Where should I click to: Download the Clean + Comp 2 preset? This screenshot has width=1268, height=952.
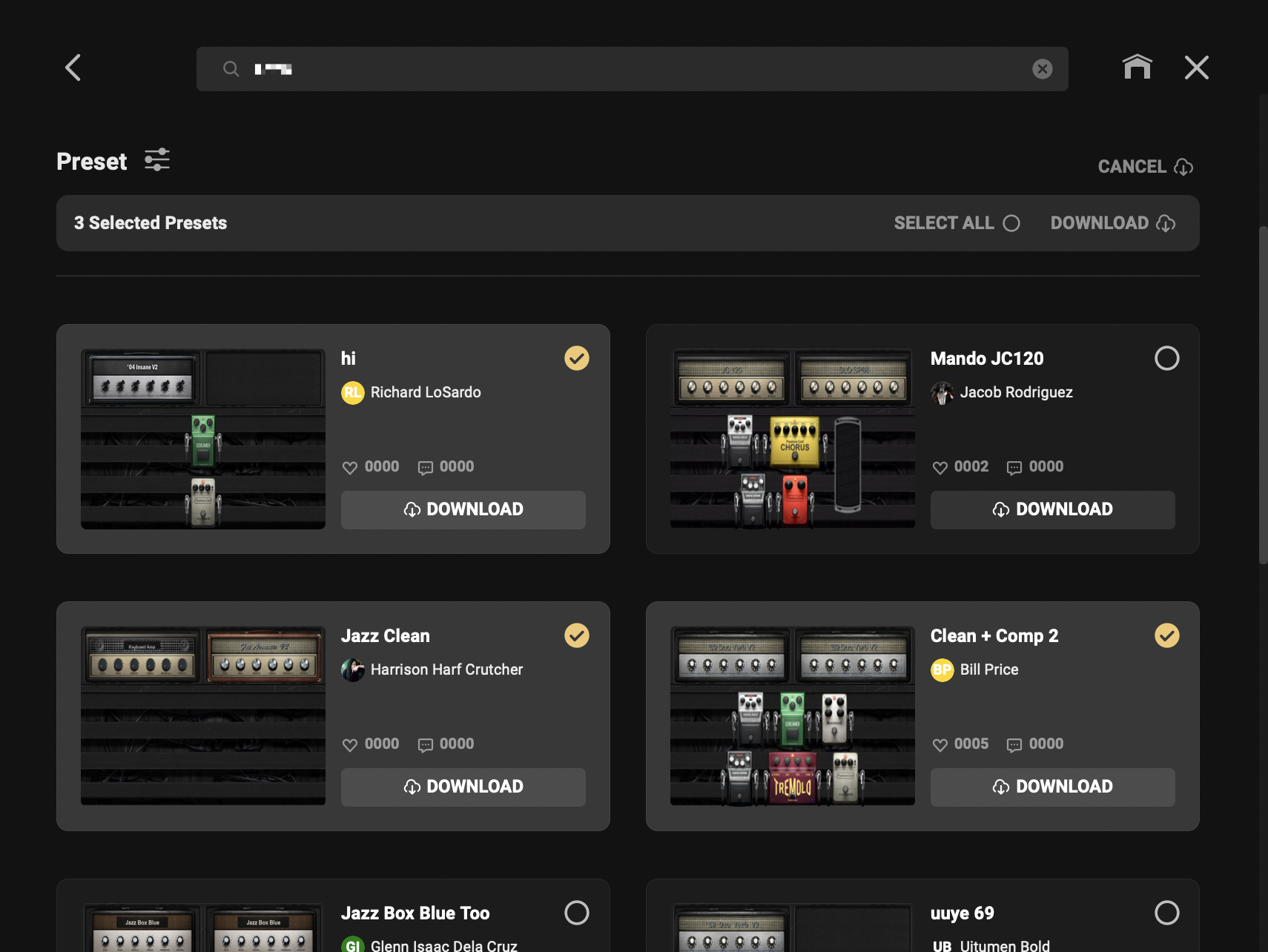click(x=1053, y=787)
